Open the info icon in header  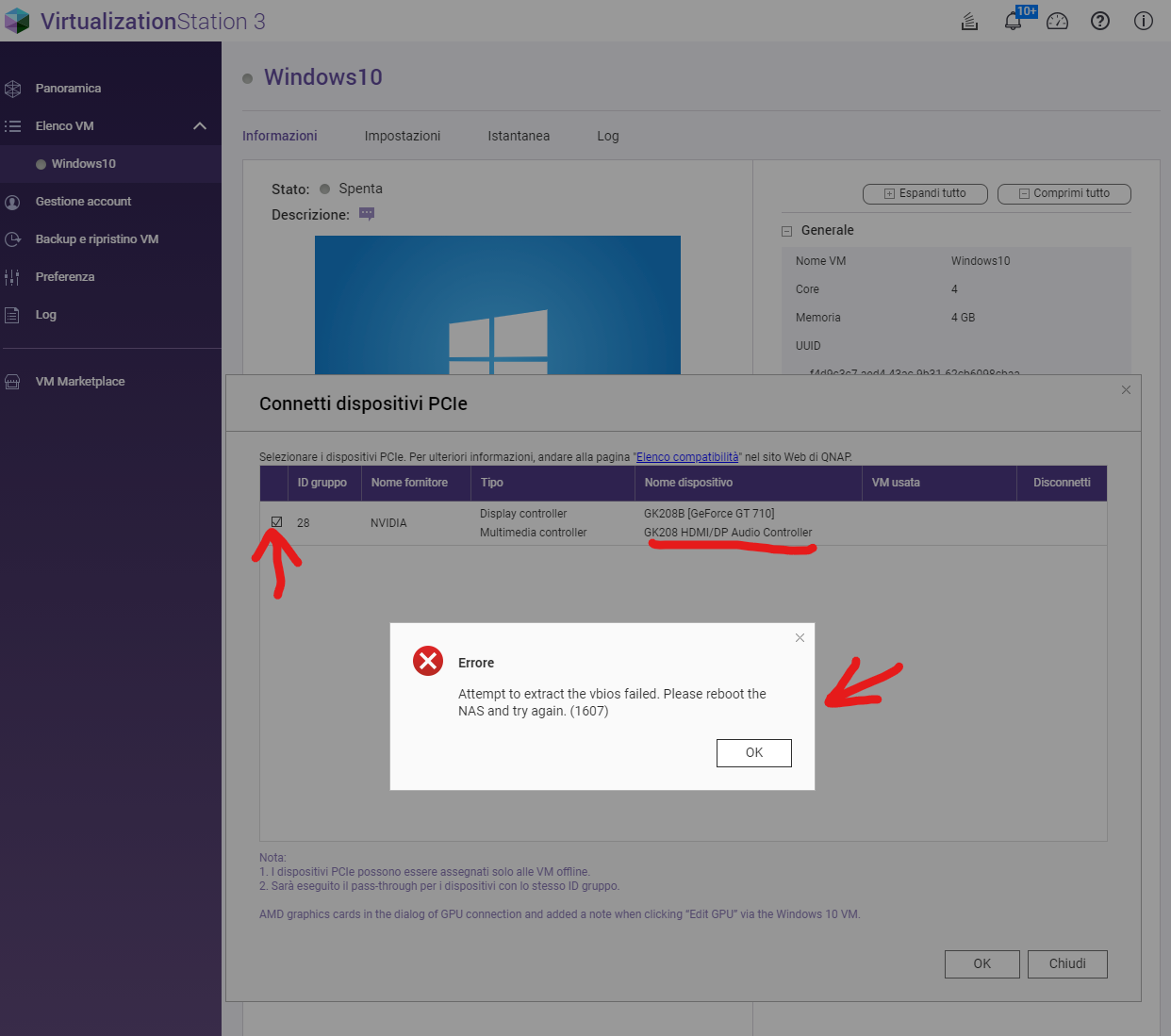(x=1144, y=21)
